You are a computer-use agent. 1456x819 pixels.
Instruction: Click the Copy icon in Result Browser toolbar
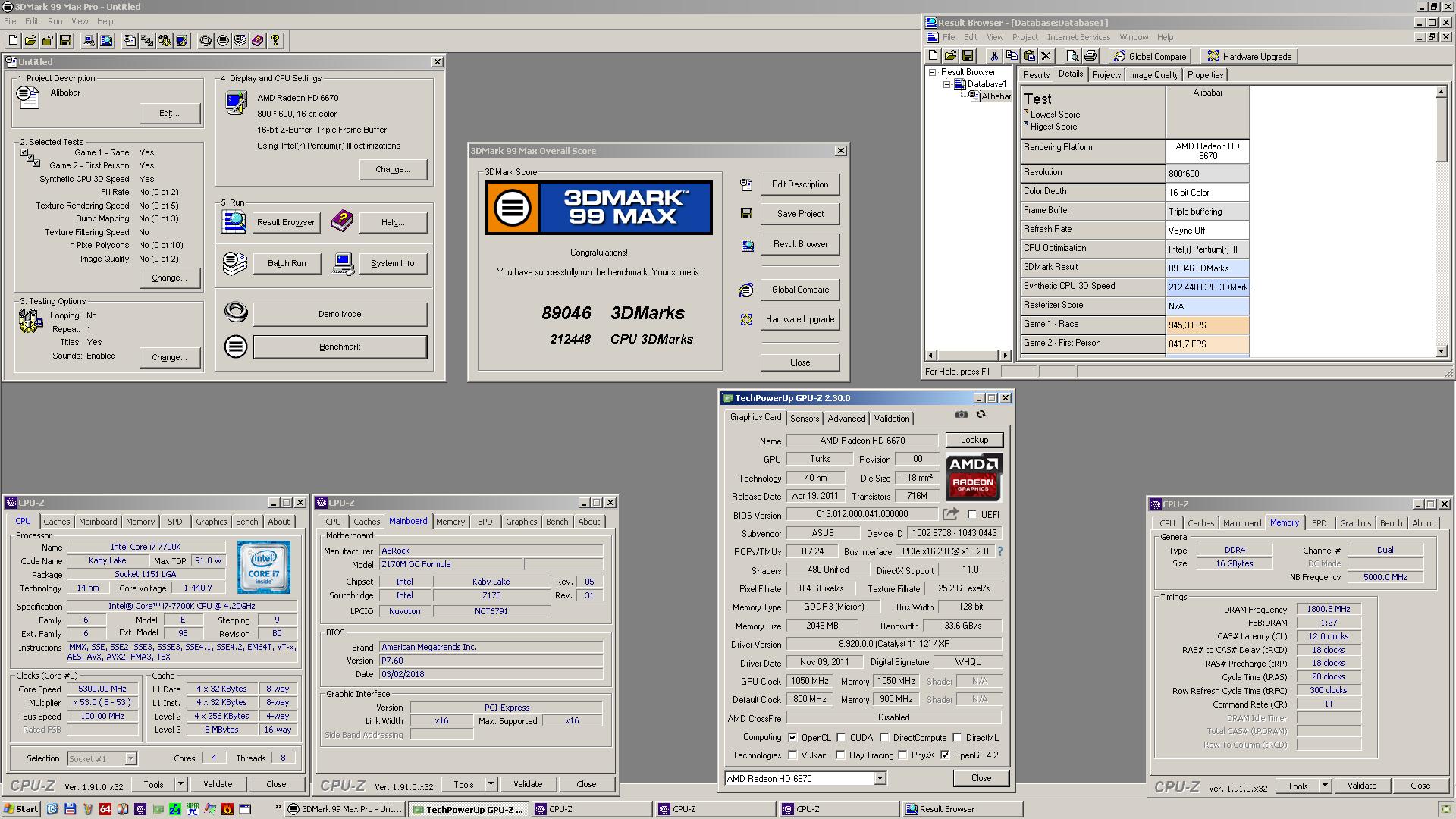click(1011, 56)
